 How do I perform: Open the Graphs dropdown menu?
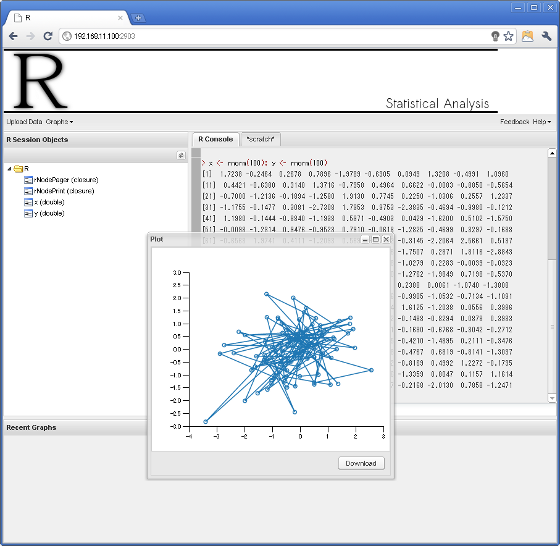[x=59, y=122]
